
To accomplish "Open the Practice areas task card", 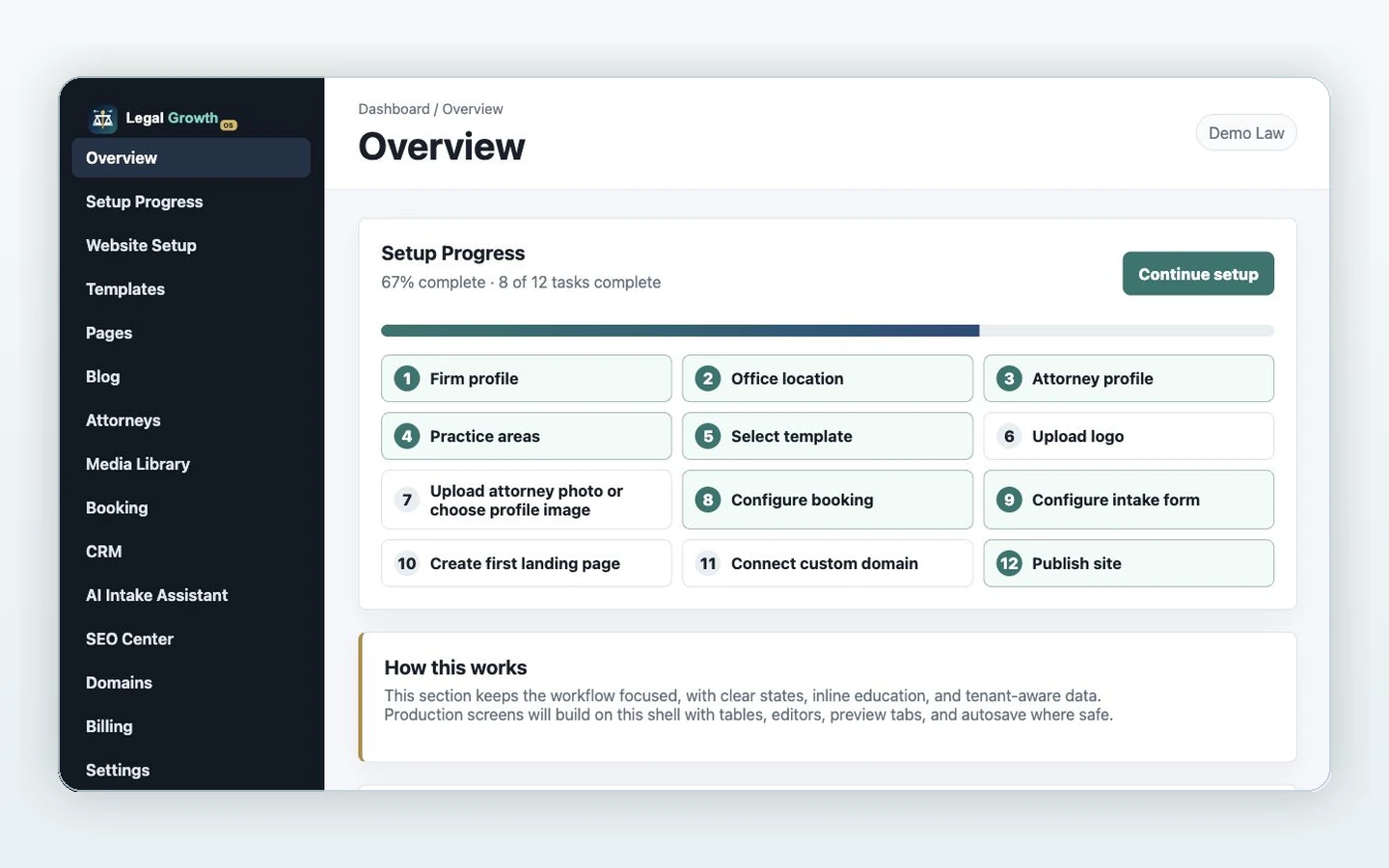I will 527,437.
